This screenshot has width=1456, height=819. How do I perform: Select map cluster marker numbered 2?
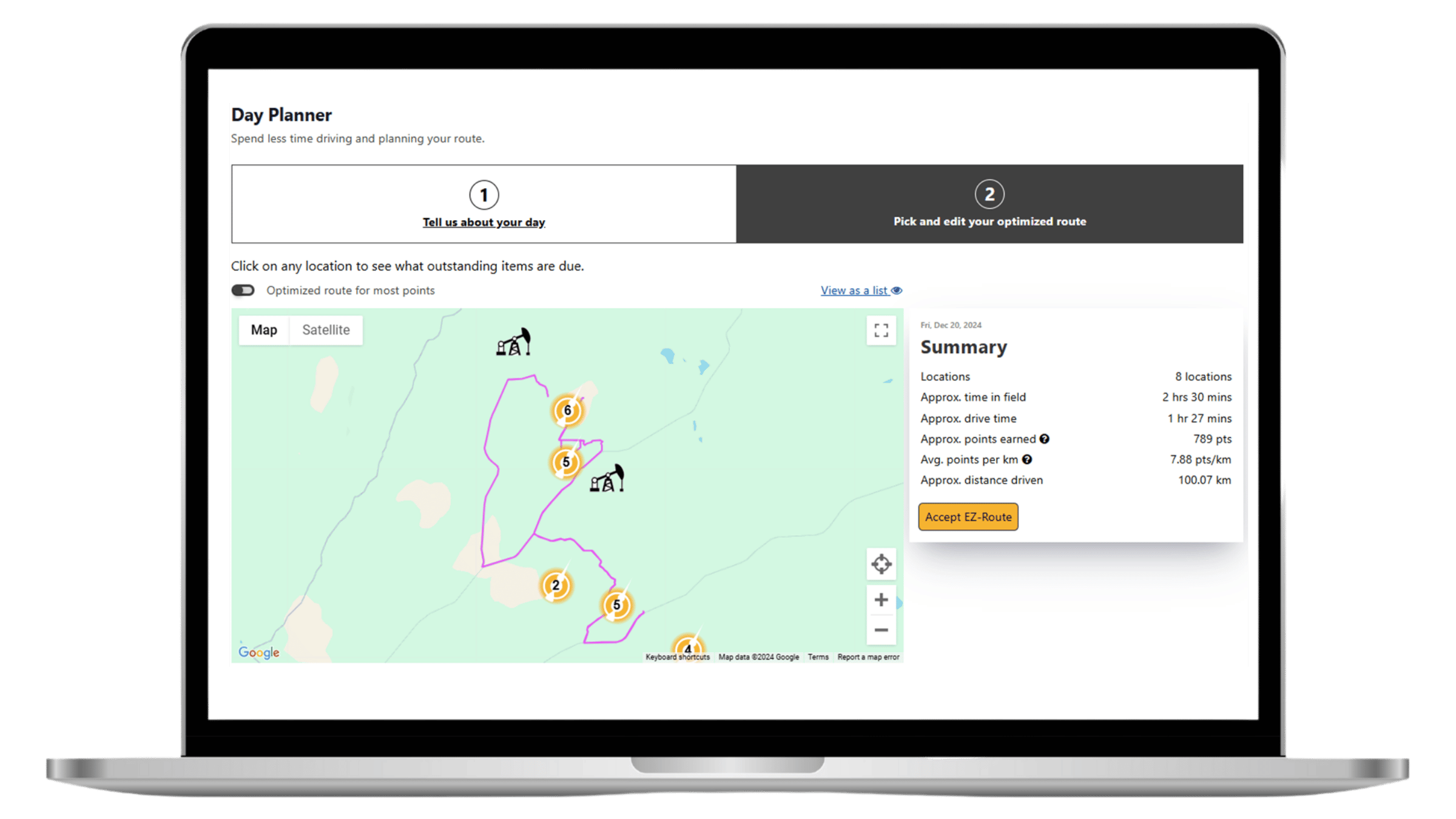(556, 585)
